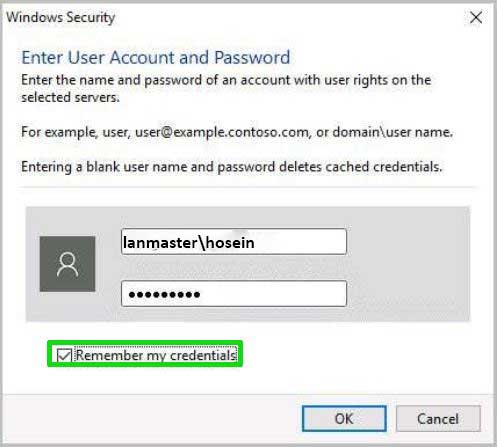Focus the lanmaster\hosein username field
Screen dimensions: 497x447
[x=234, y=242]
